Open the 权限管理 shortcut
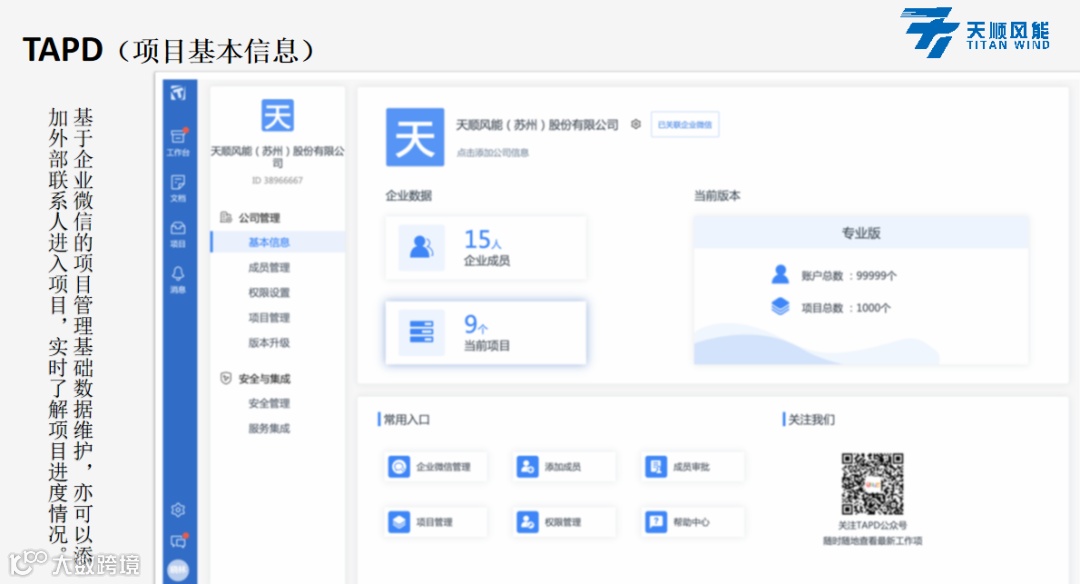1080x584 pixels. coord(565,522)
